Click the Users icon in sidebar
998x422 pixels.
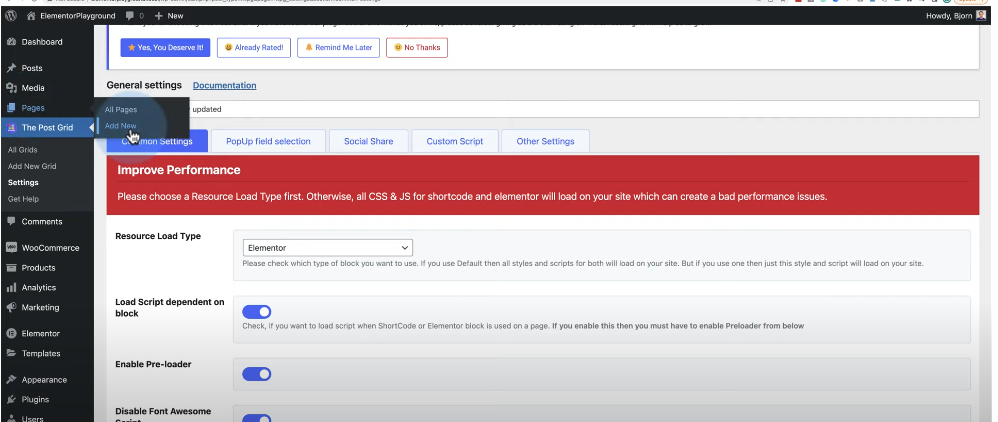(11, 418)
